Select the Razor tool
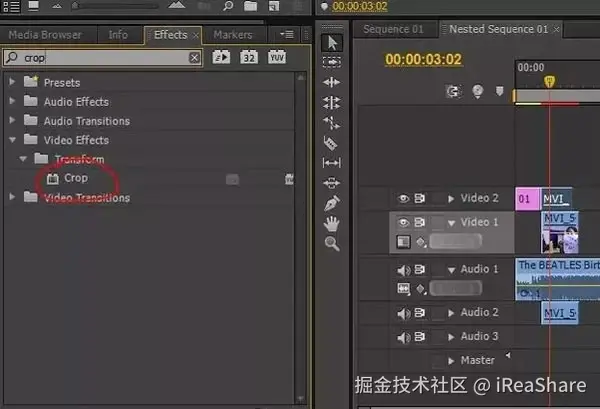600x409 pixels. (331, 143)
